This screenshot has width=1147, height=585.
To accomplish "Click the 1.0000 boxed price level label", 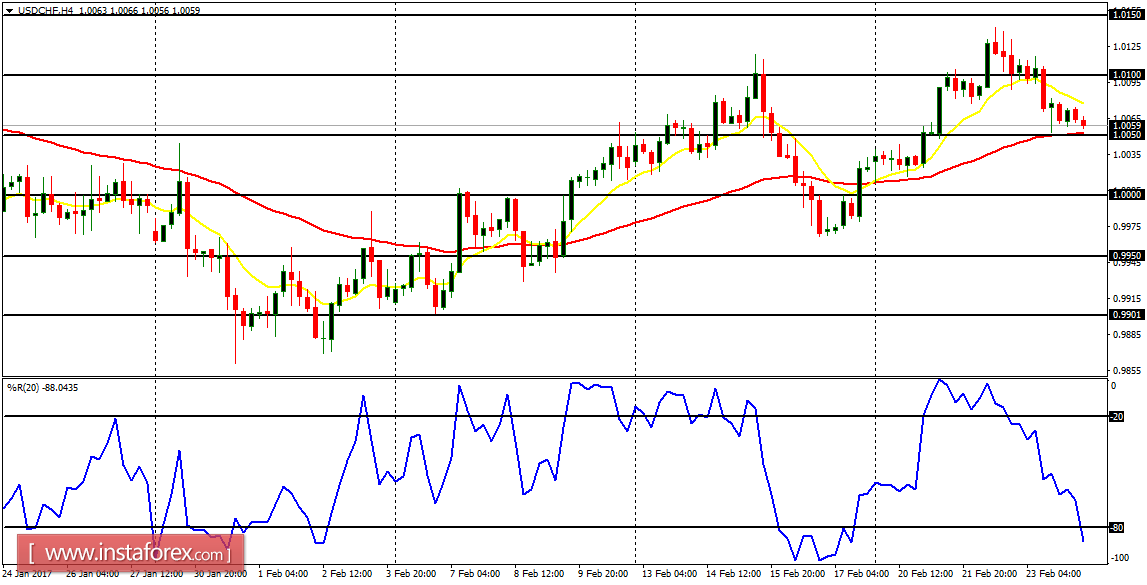I will point(1127,195).
